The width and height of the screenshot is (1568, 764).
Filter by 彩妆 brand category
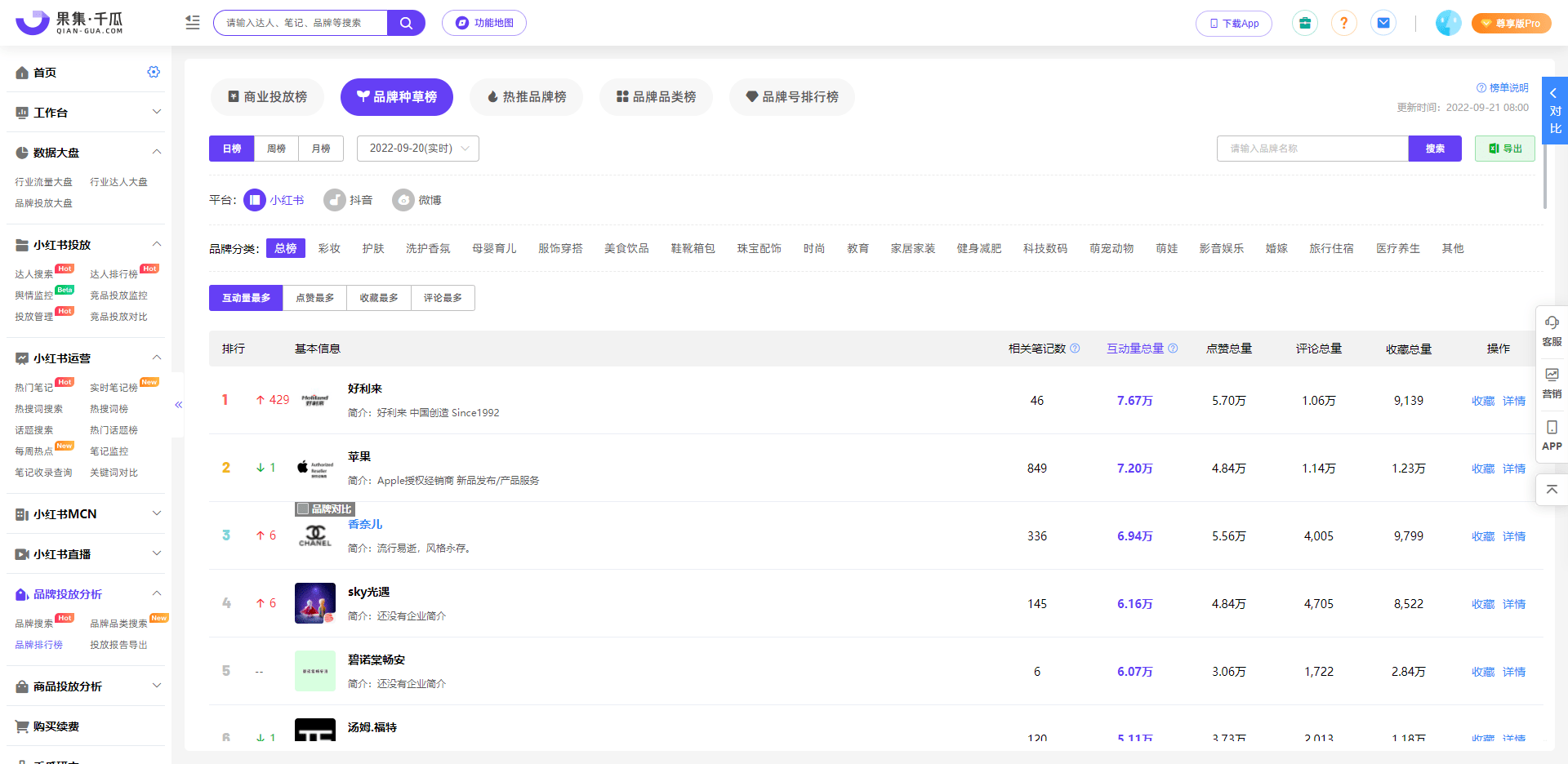(x=329, y=248)
